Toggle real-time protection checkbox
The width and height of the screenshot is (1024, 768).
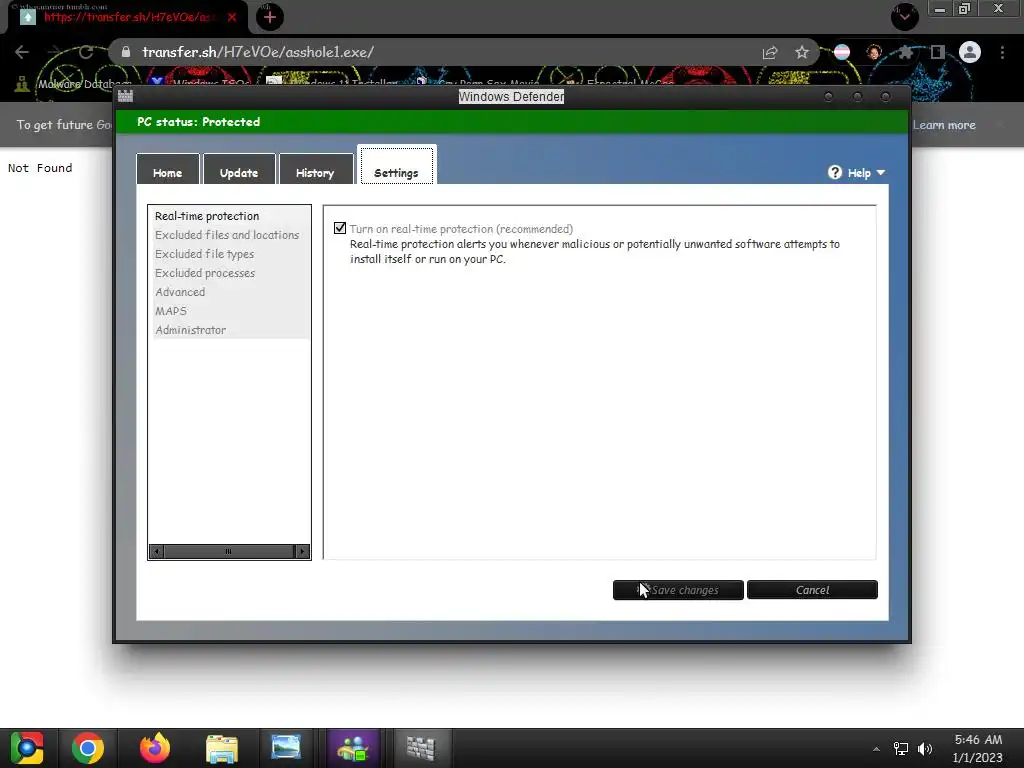pos(340,228)
